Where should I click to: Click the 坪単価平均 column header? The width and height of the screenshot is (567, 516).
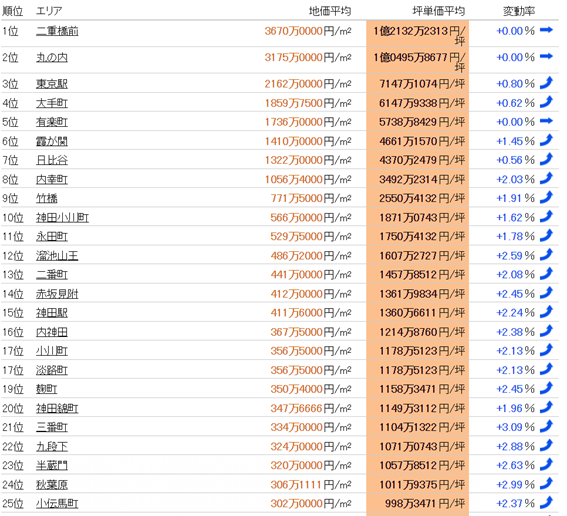coord(439,11)
